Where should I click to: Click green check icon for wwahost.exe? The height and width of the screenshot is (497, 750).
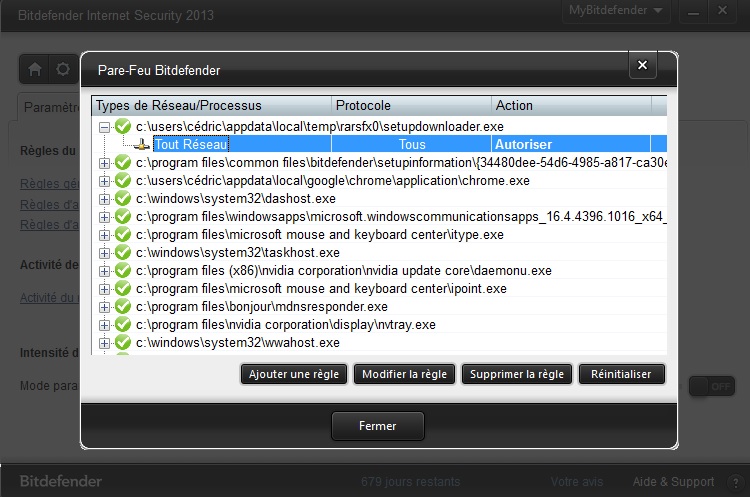coord(123,342)
